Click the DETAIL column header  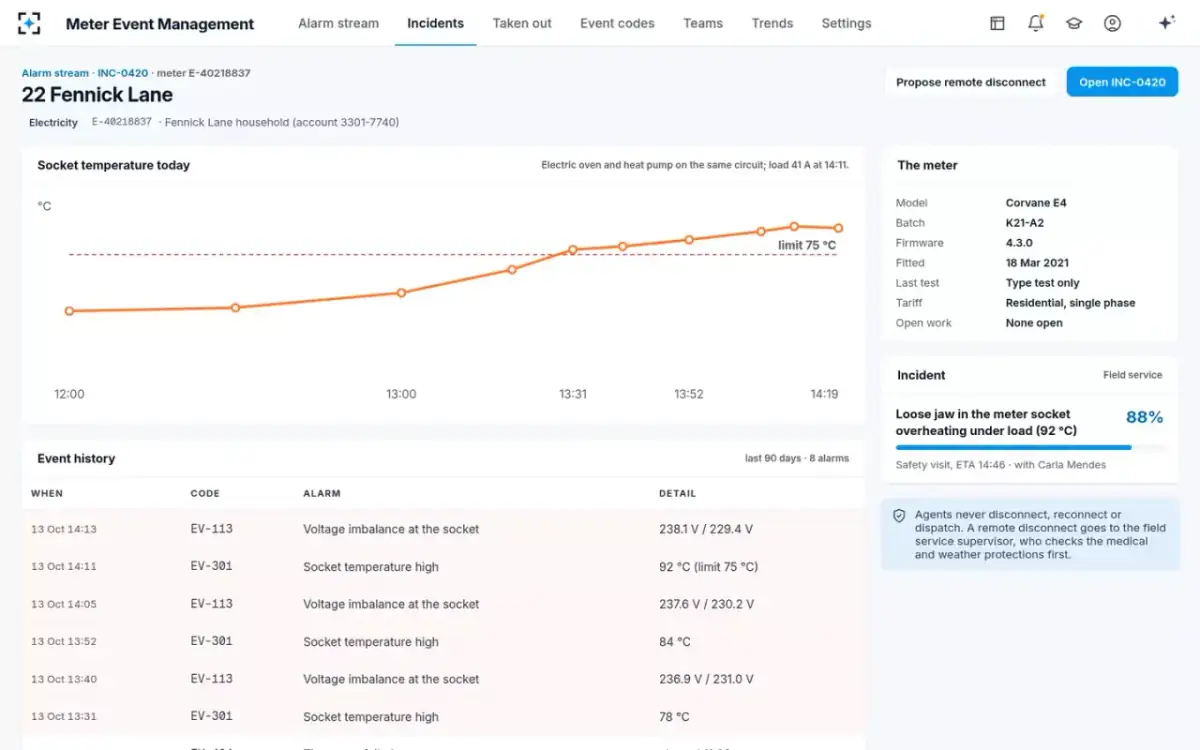pos(677,493)
